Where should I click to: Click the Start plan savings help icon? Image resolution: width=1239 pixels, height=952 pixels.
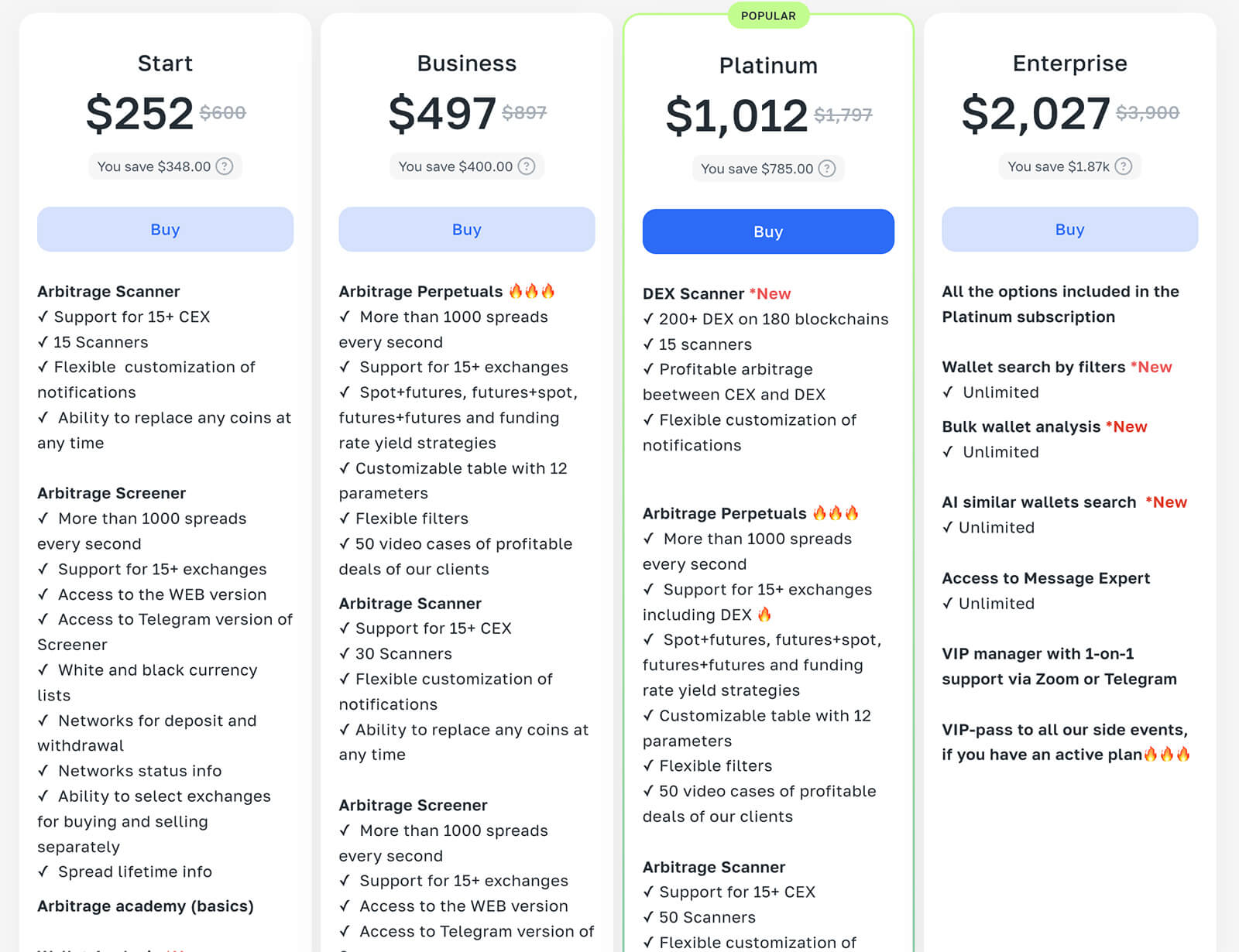point(225,166)
